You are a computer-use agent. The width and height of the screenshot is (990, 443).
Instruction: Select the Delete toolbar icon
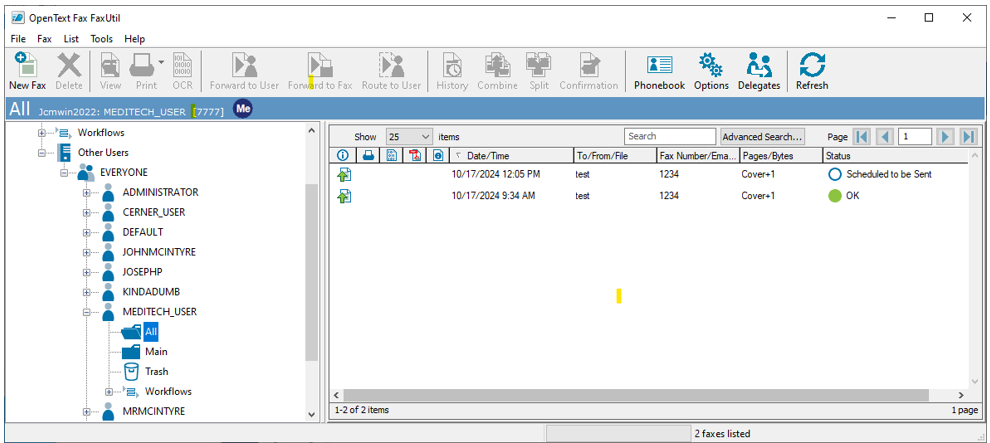[x=69, y=71]
